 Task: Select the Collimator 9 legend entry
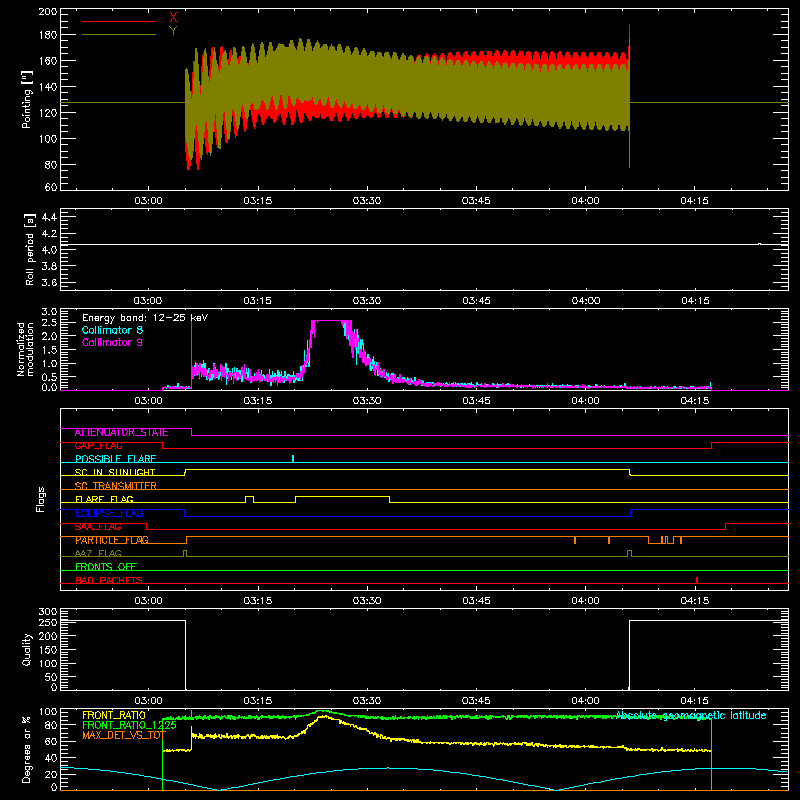coord(112,342)
